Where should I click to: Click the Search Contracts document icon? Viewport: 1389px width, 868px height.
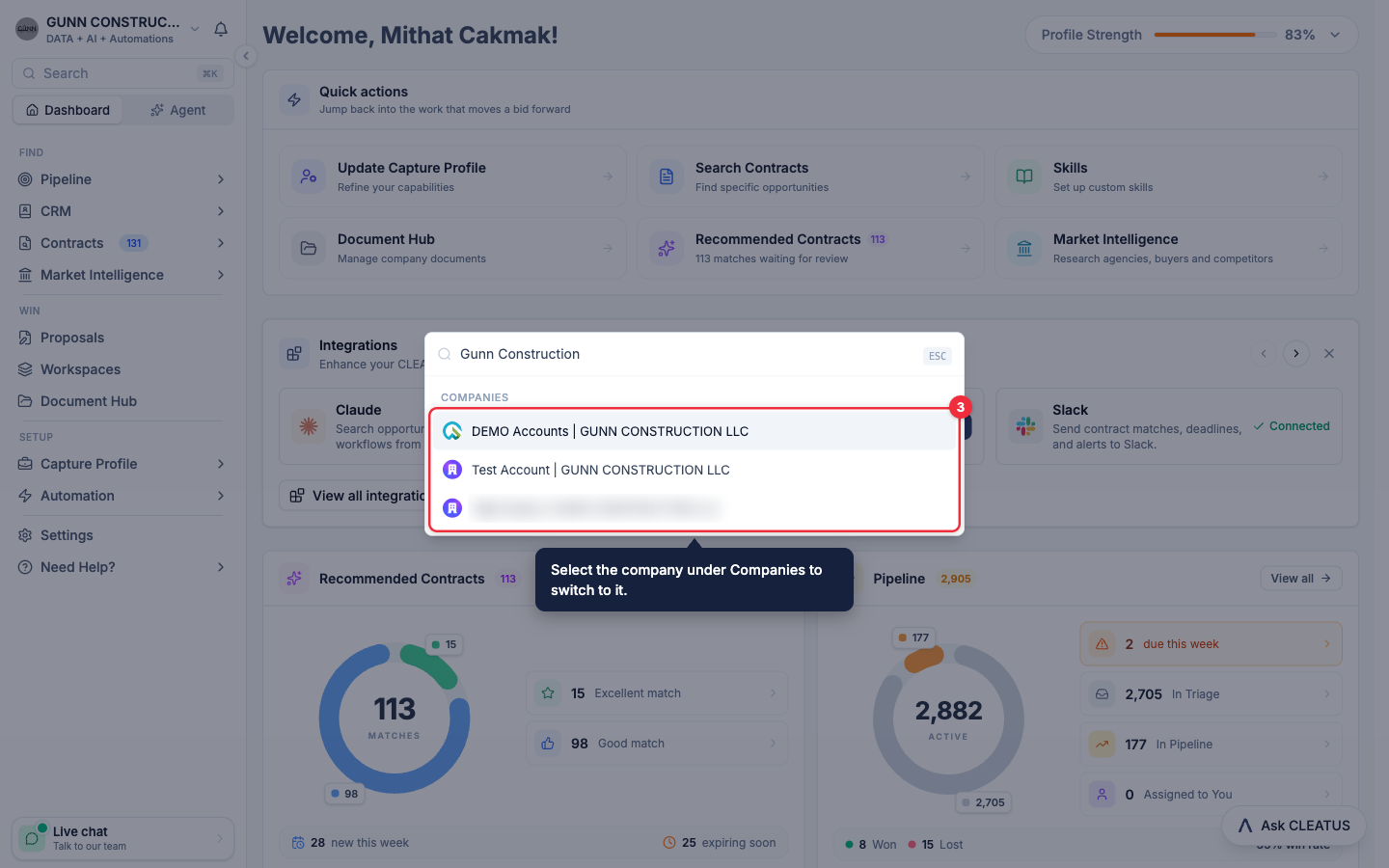(x=667, y=176)
